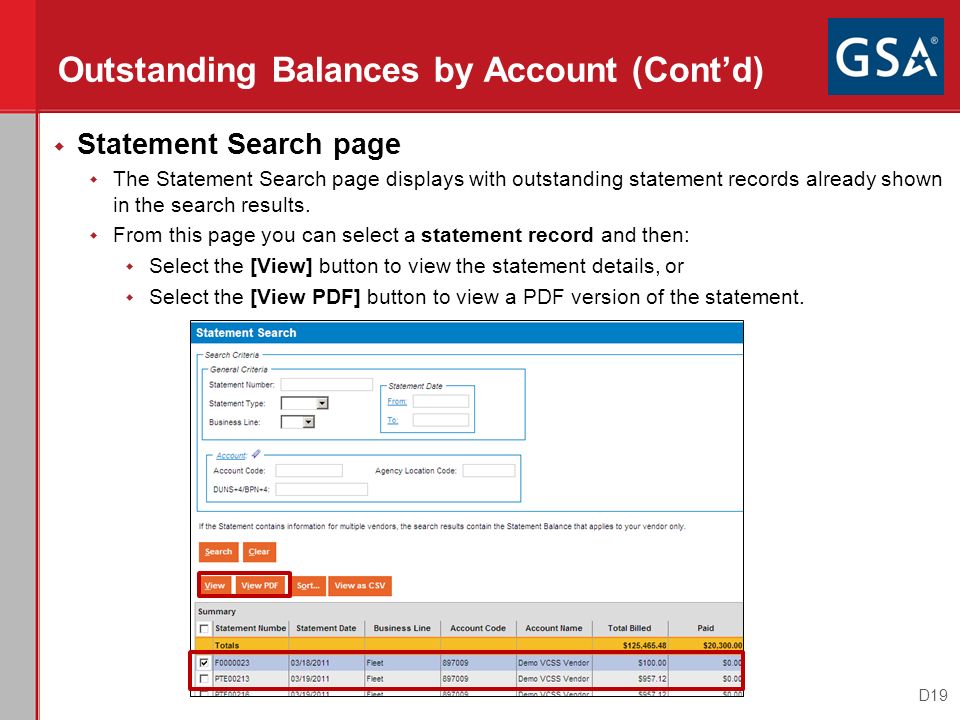Click the $20,300.00 paid total
960x720 pixels.
722,645
